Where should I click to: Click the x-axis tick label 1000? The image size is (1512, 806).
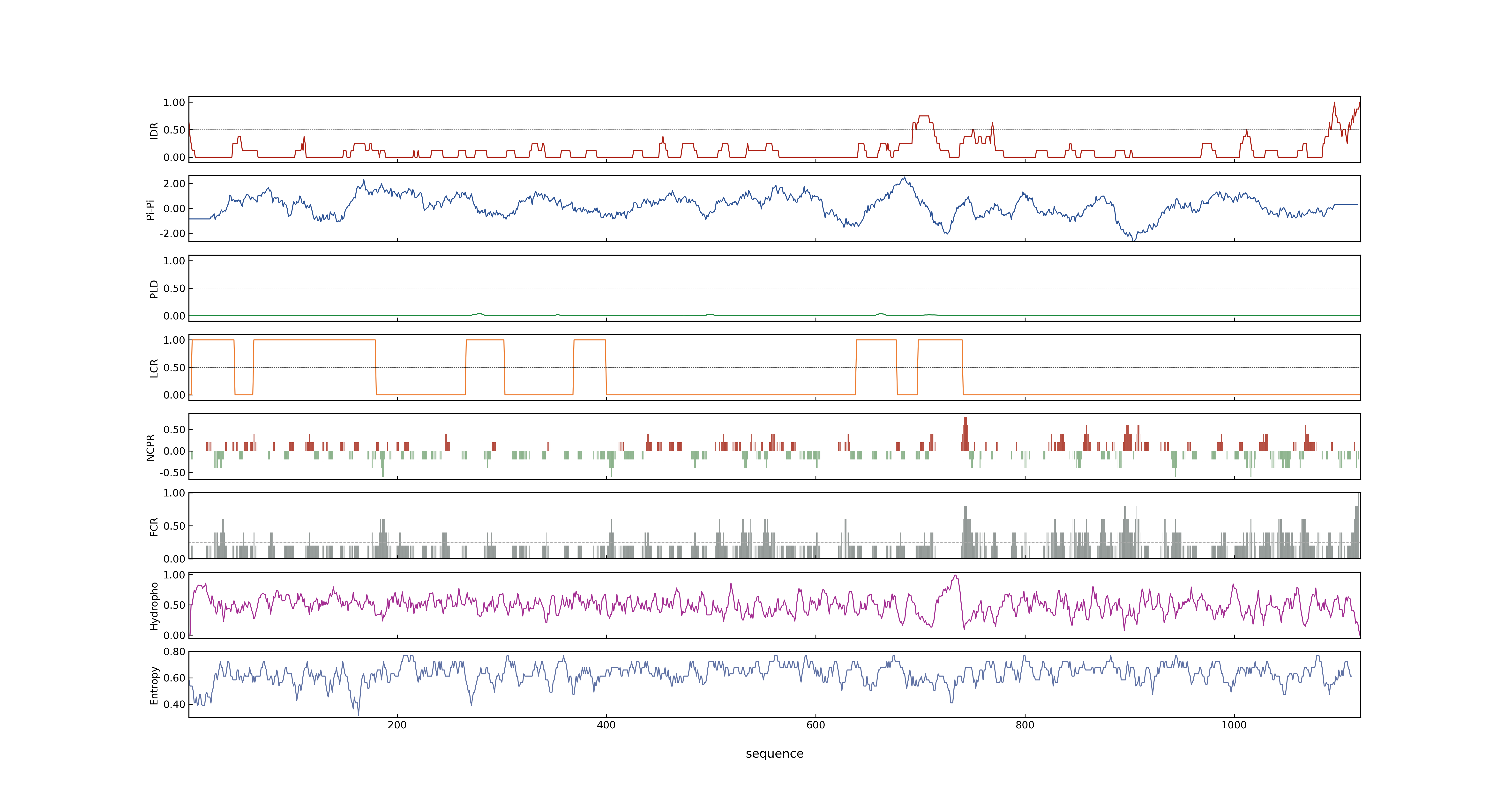pos(1234,725)
